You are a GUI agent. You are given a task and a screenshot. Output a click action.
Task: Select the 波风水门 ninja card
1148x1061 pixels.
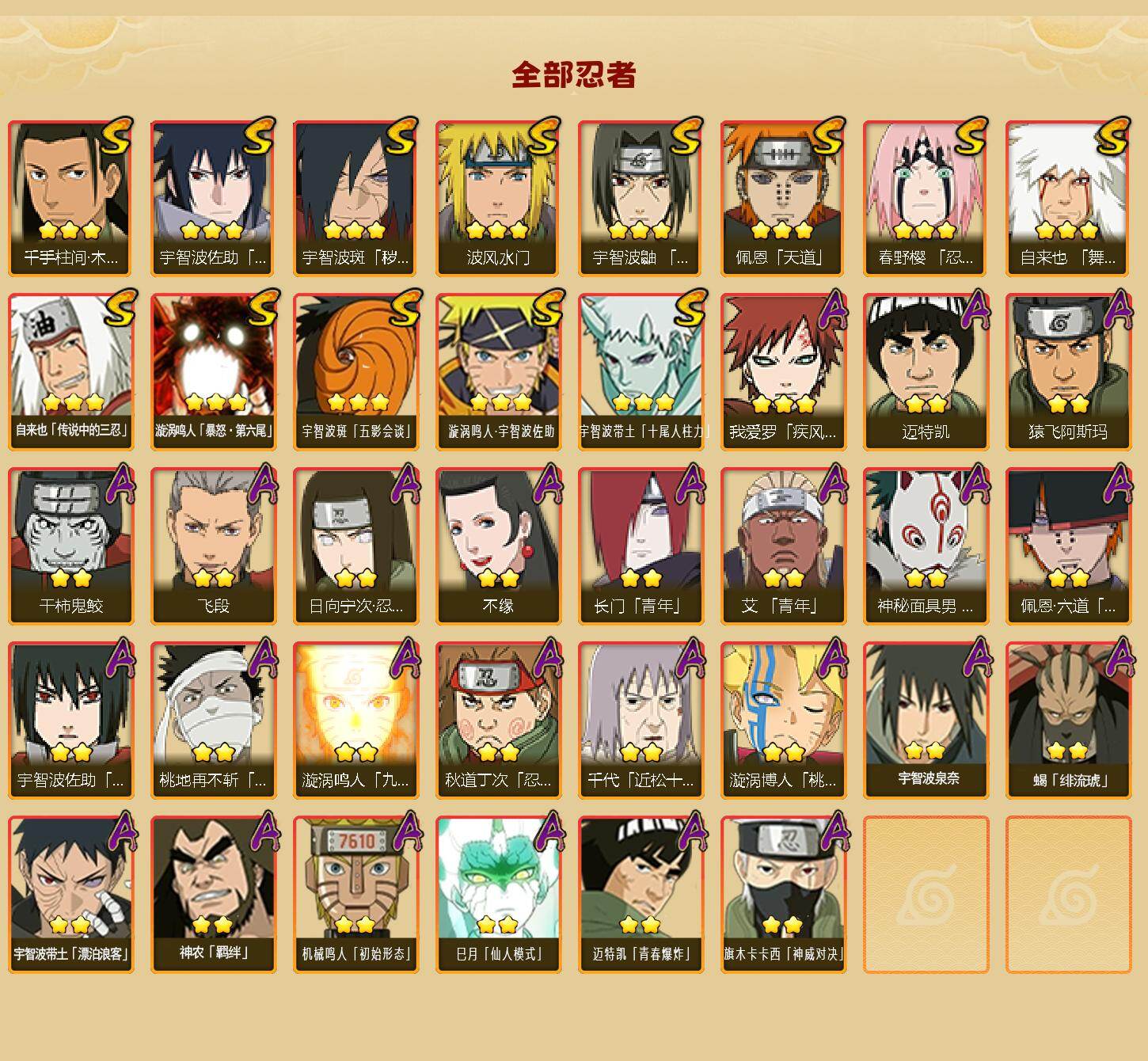coord(498,198)
